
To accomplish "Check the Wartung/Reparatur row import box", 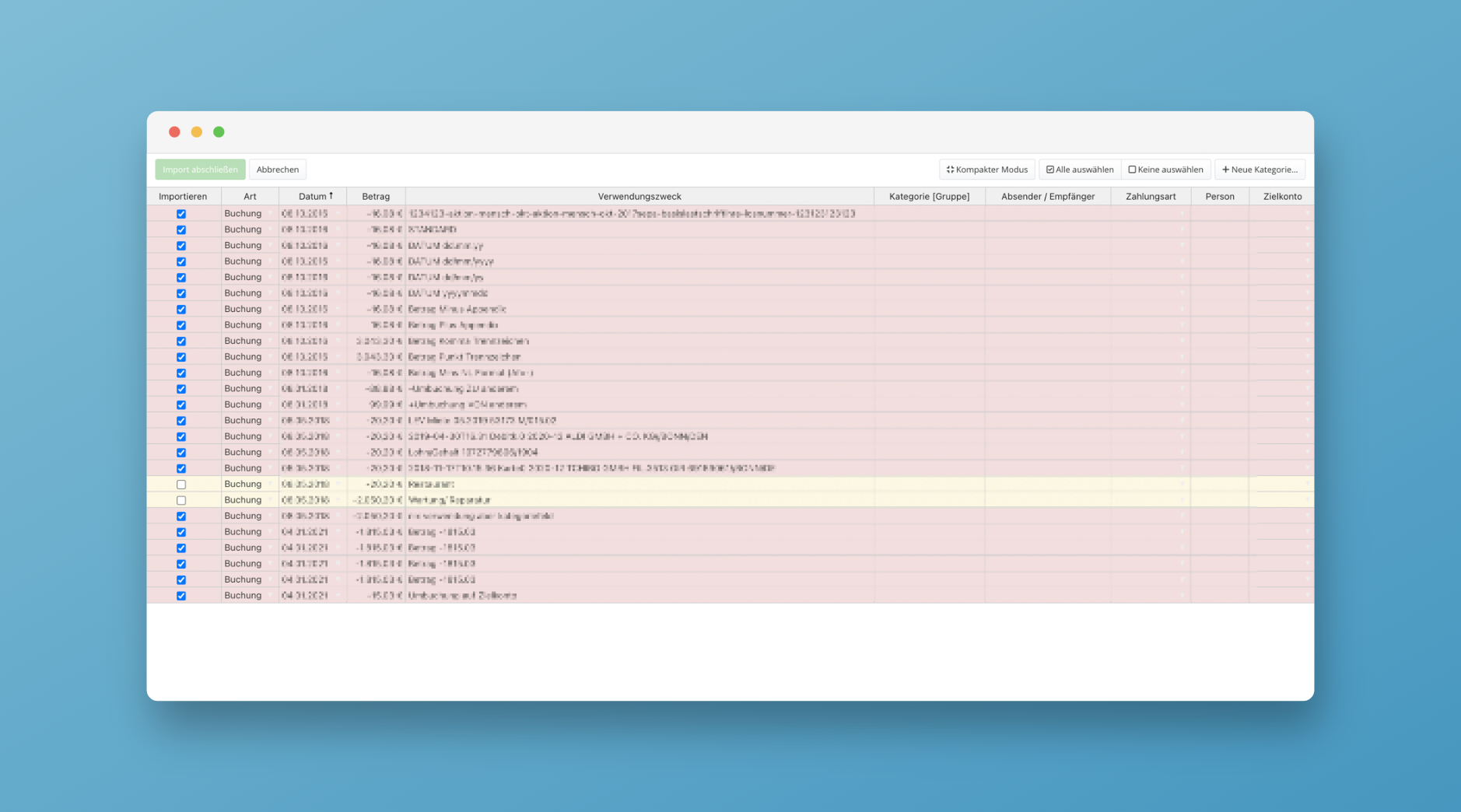I will click(x=181, y=500).
